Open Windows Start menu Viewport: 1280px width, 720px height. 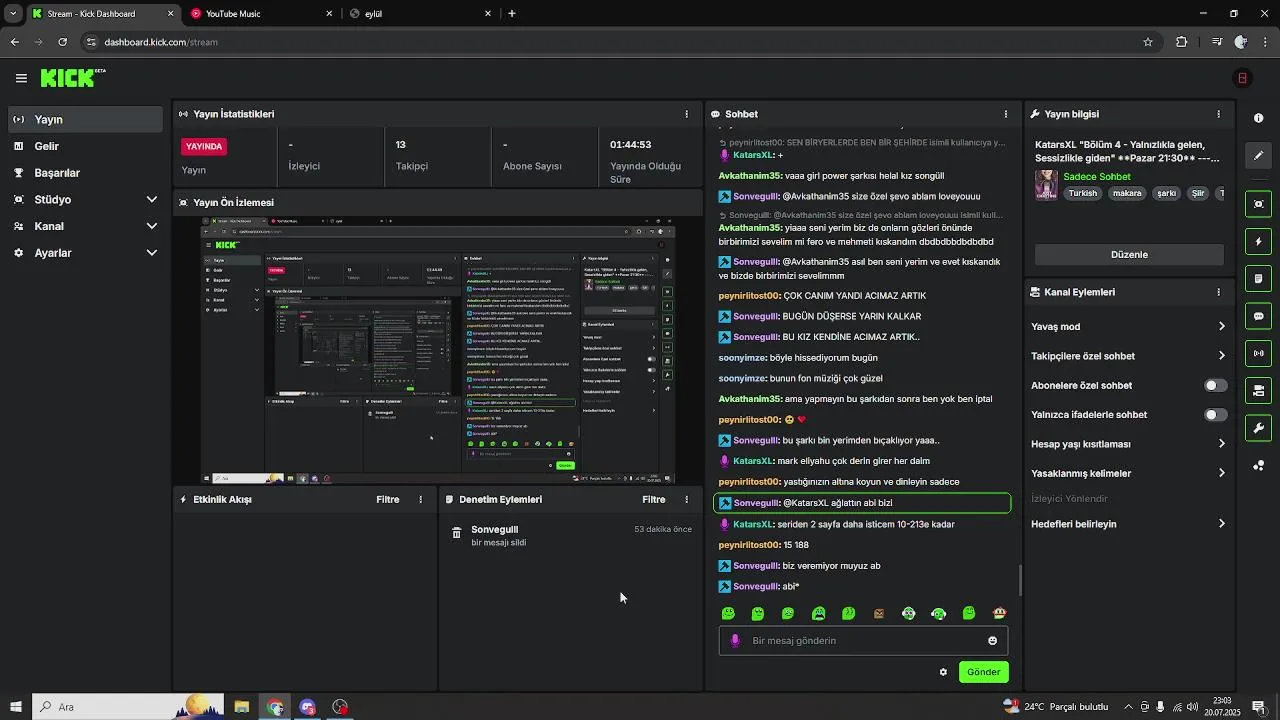tap(15, 707)
